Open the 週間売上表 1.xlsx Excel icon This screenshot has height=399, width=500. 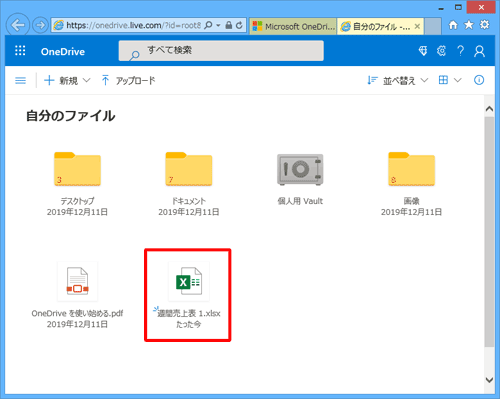pyautogui.click(x=189, y=281)
